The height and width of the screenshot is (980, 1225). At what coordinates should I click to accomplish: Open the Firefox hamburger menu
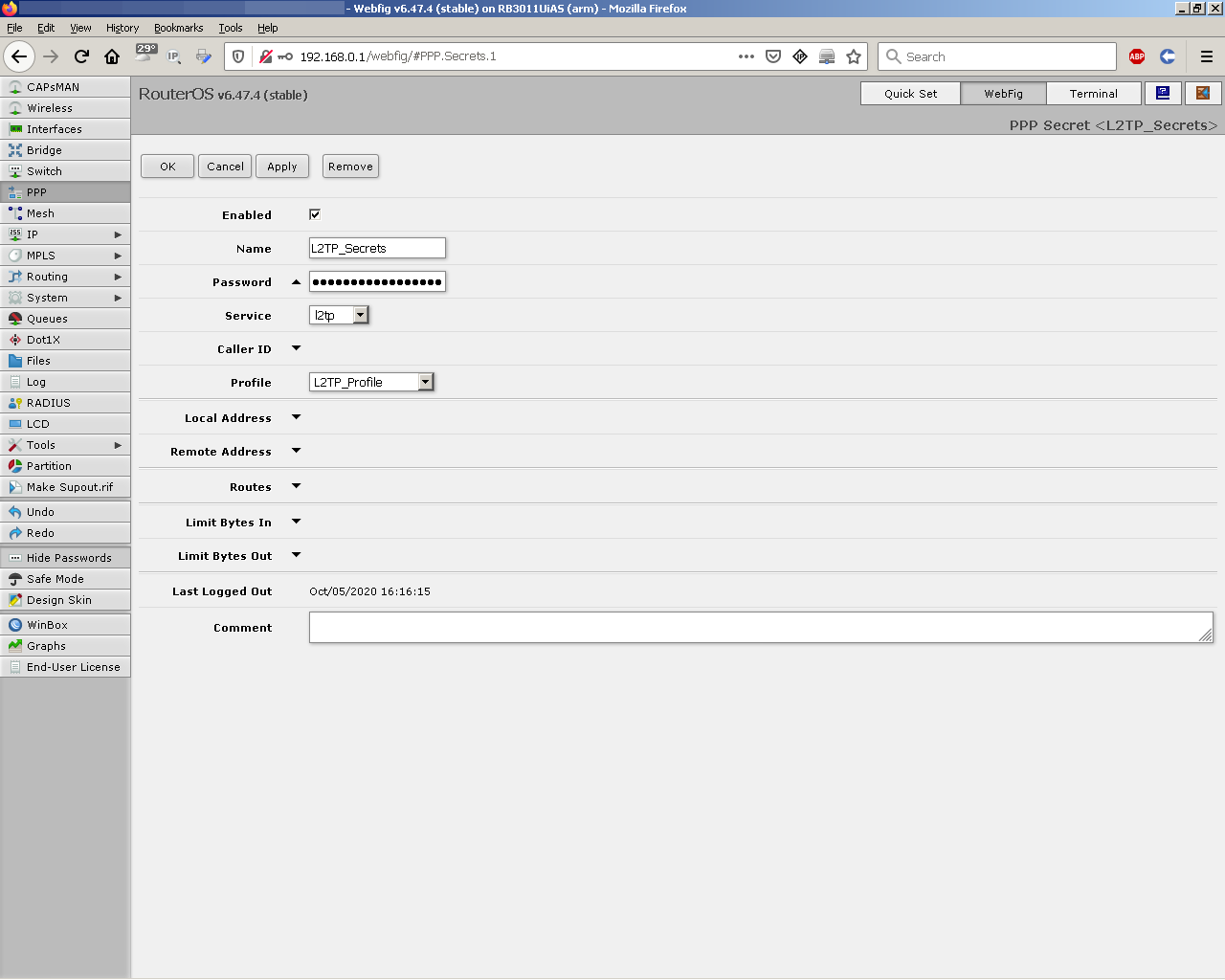click(x=1207, y=56)
